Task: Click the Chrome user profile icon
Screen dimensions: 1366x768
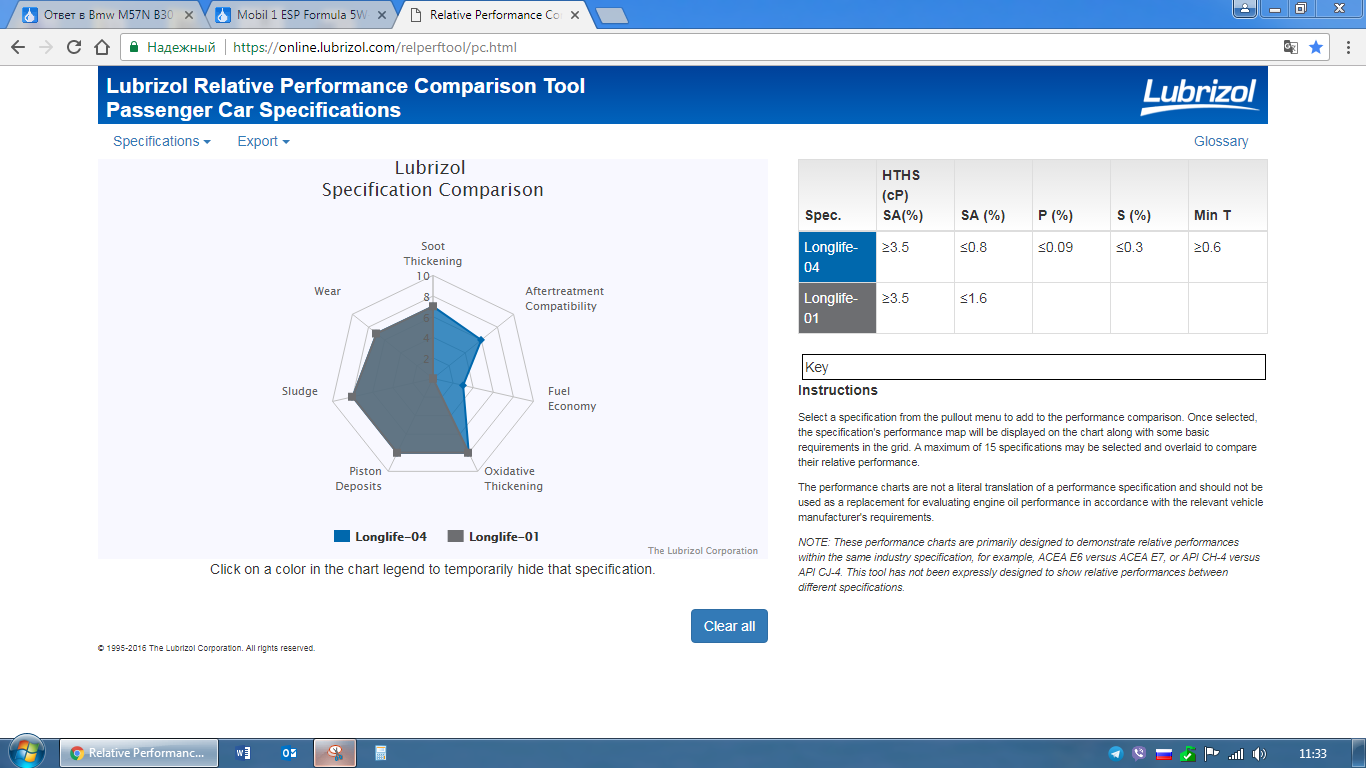Action: [1245, 8]
